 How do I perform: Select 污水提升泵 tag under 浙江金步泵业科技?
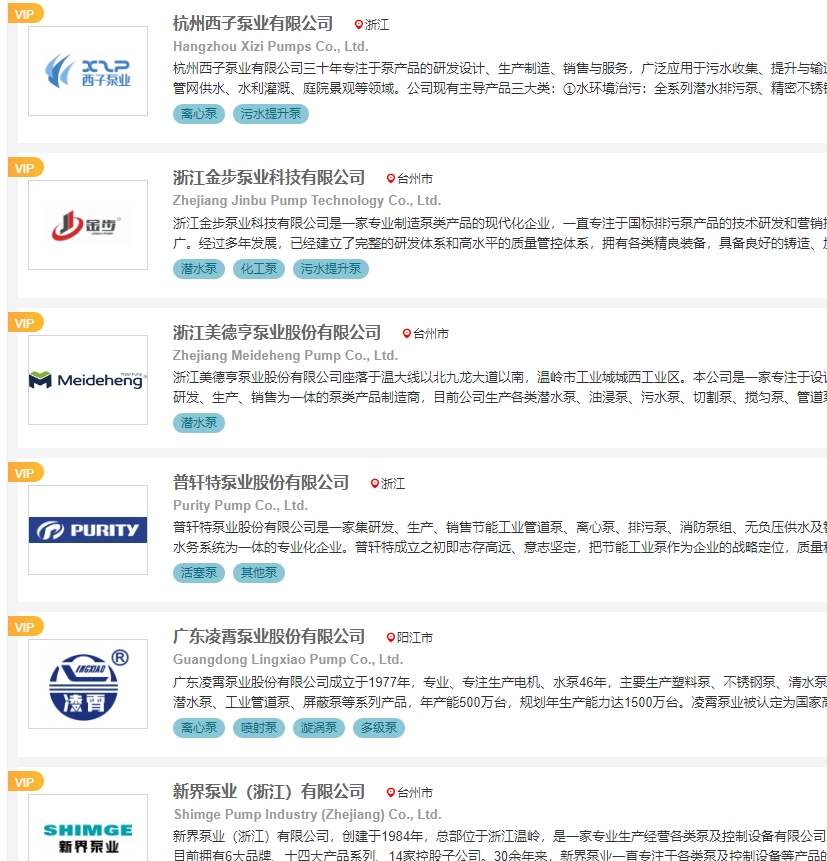tap(331, 269)
